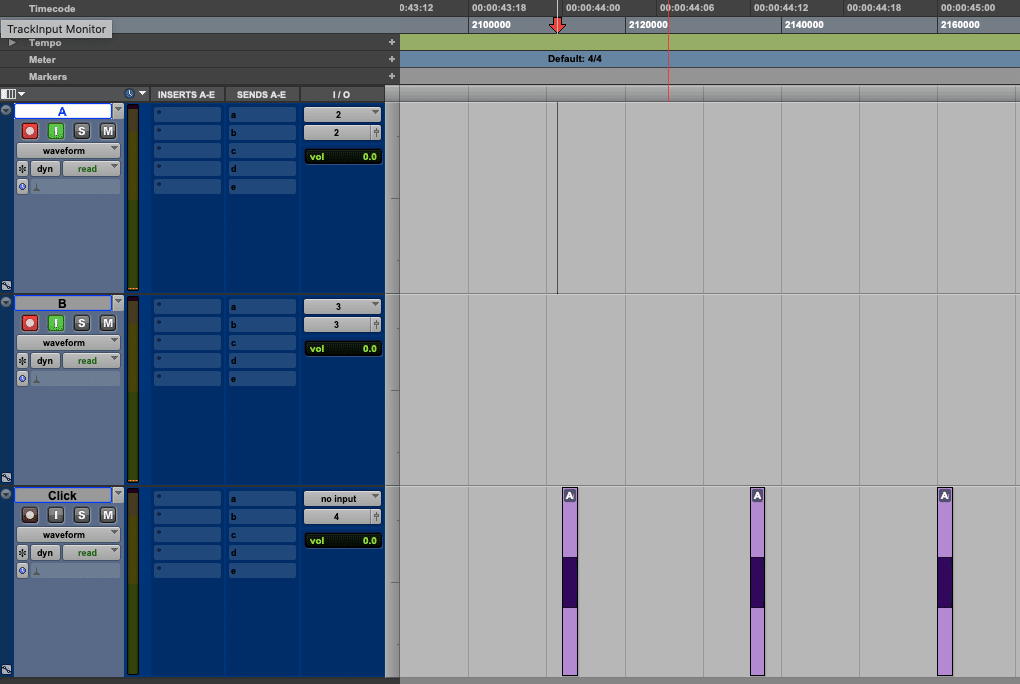Toggle track A freeze snowflake icon
The width and height of the screenshot is (1020, 684).
(22, 169)
